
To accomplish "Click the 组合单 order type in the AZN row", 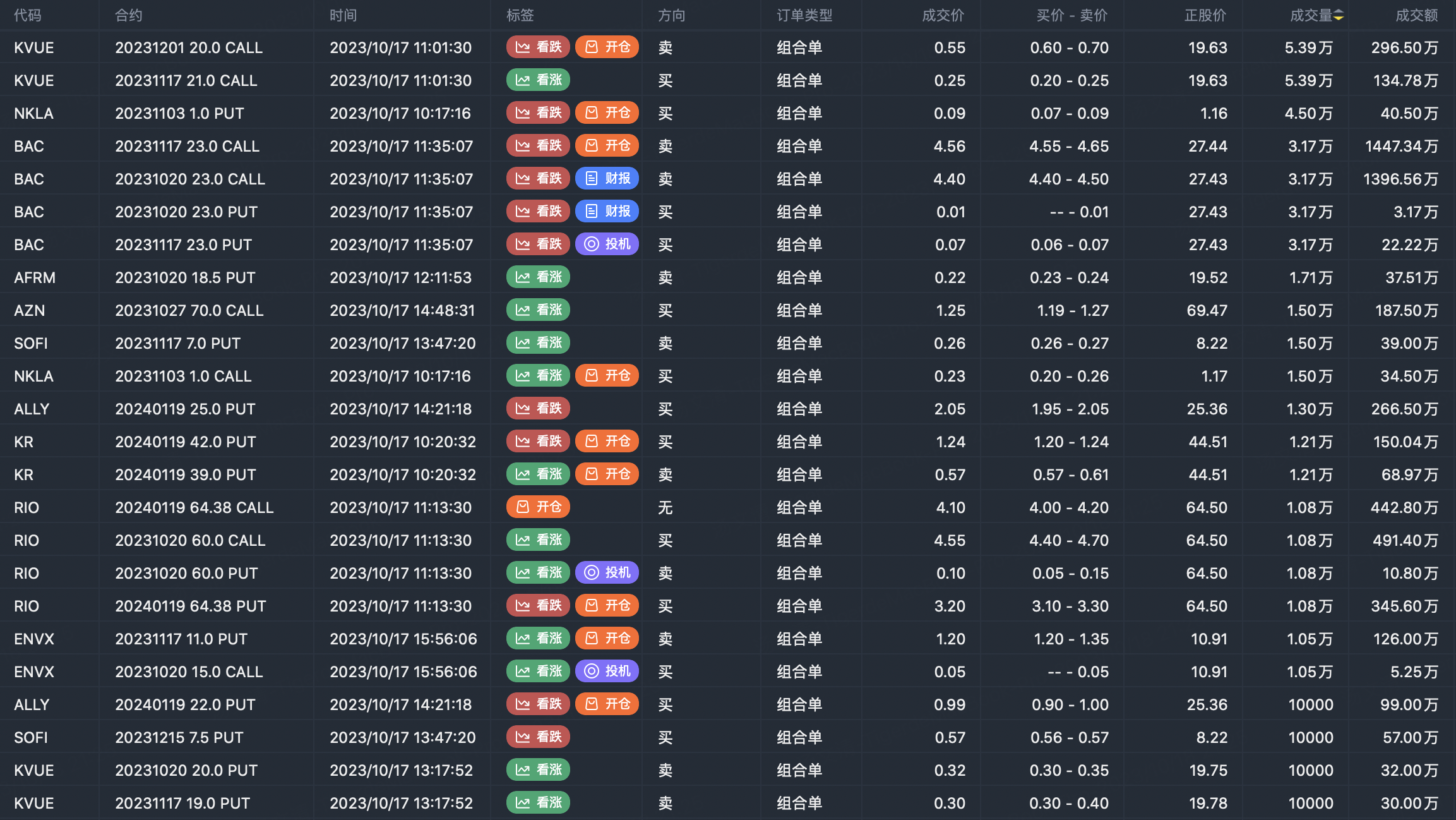I will pyautogui.click(x=799, y=310).
